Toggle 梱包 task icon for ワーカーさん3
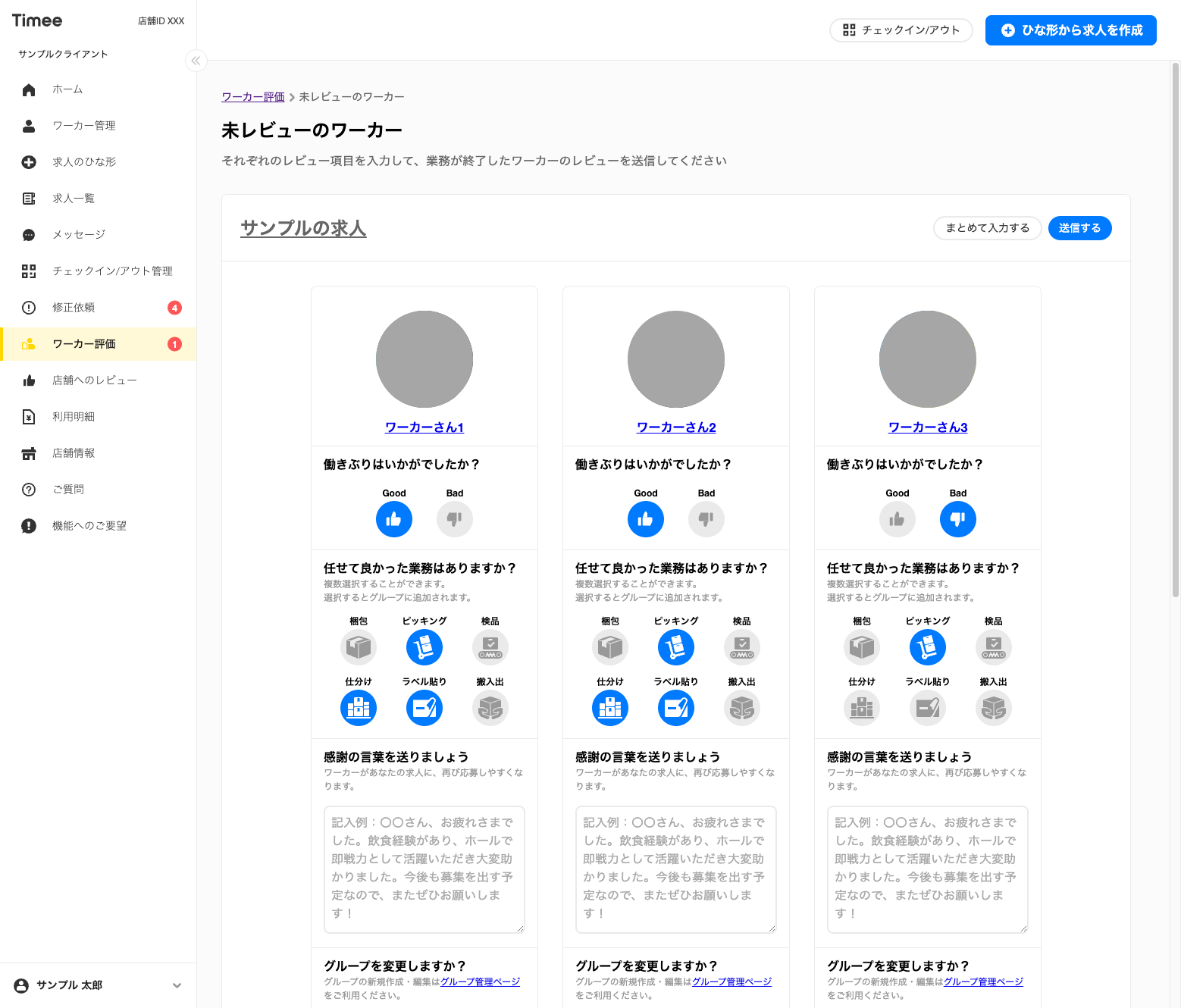The width and height of the screenshot is (1181, 1008). click(862, 647)
